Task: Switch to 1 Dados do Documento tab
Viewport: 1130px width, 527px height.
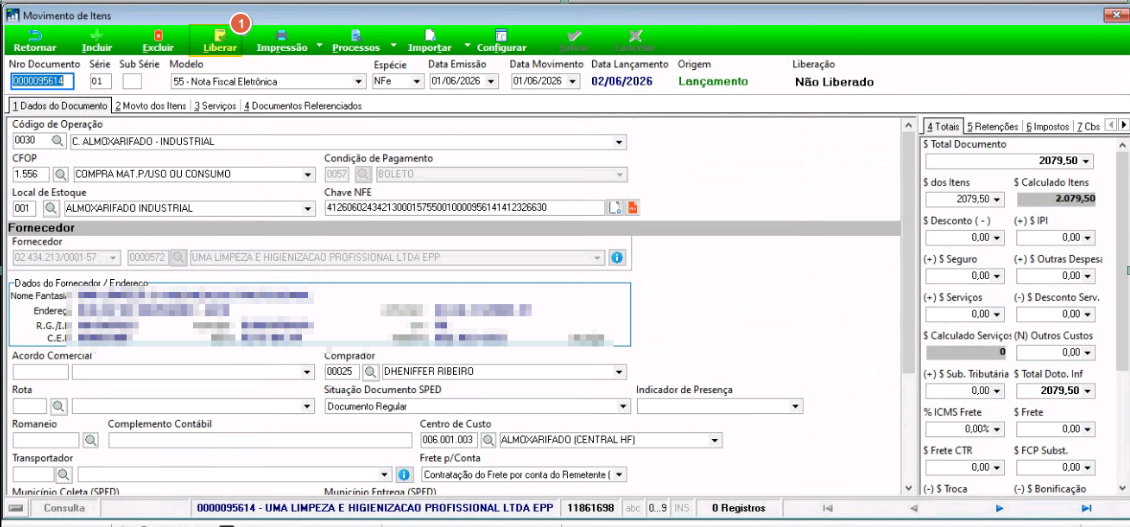Action: 59,106
